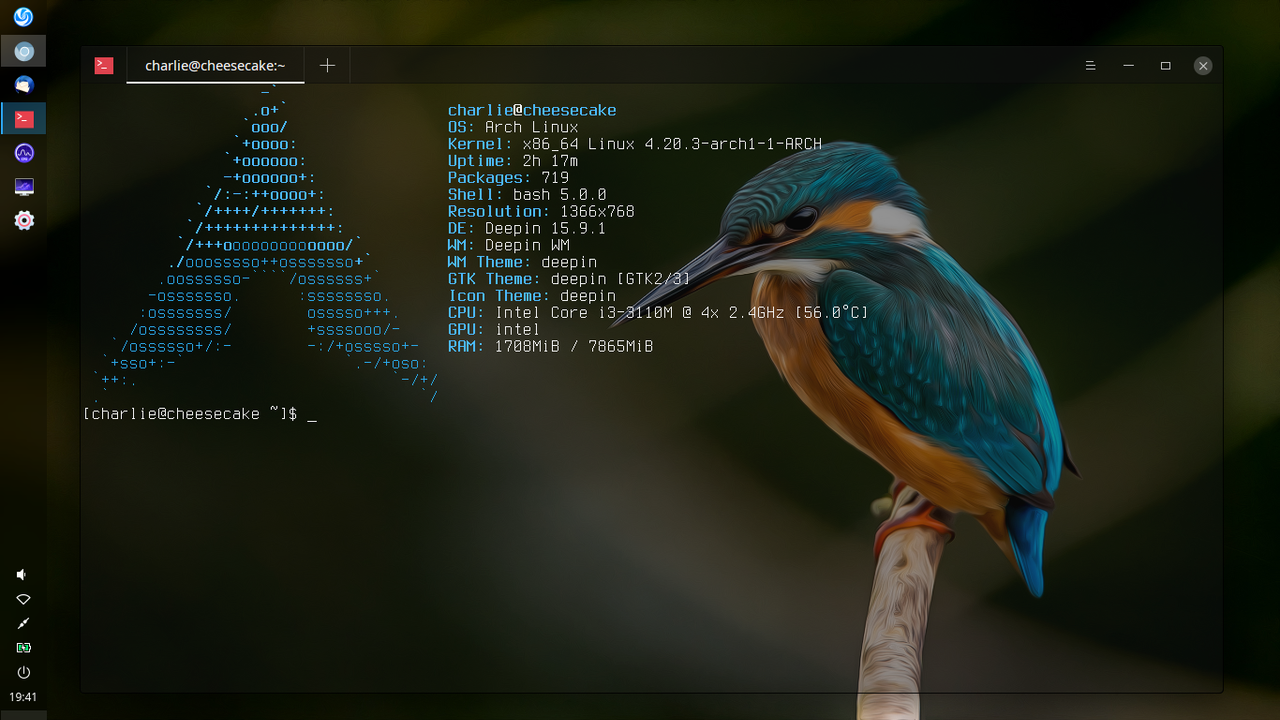Viewport: 1280px width, 720px height.
Task: Click the CPU Intel Core i3-3110M line
Action: click(x=658, y=313)
